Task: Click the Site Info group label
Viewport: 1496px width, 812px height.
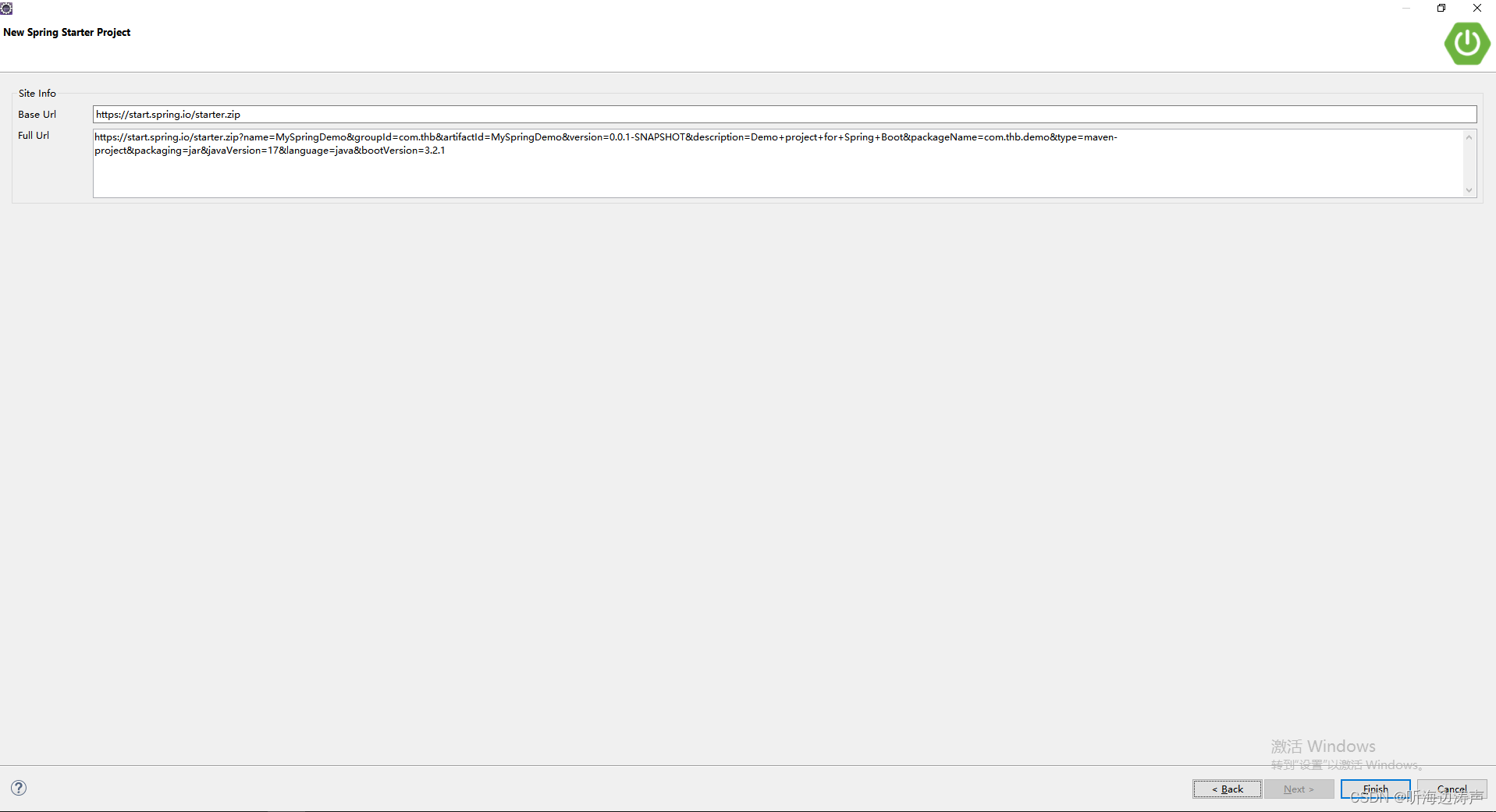Action: pyautogui.click(x=37, y=94)
